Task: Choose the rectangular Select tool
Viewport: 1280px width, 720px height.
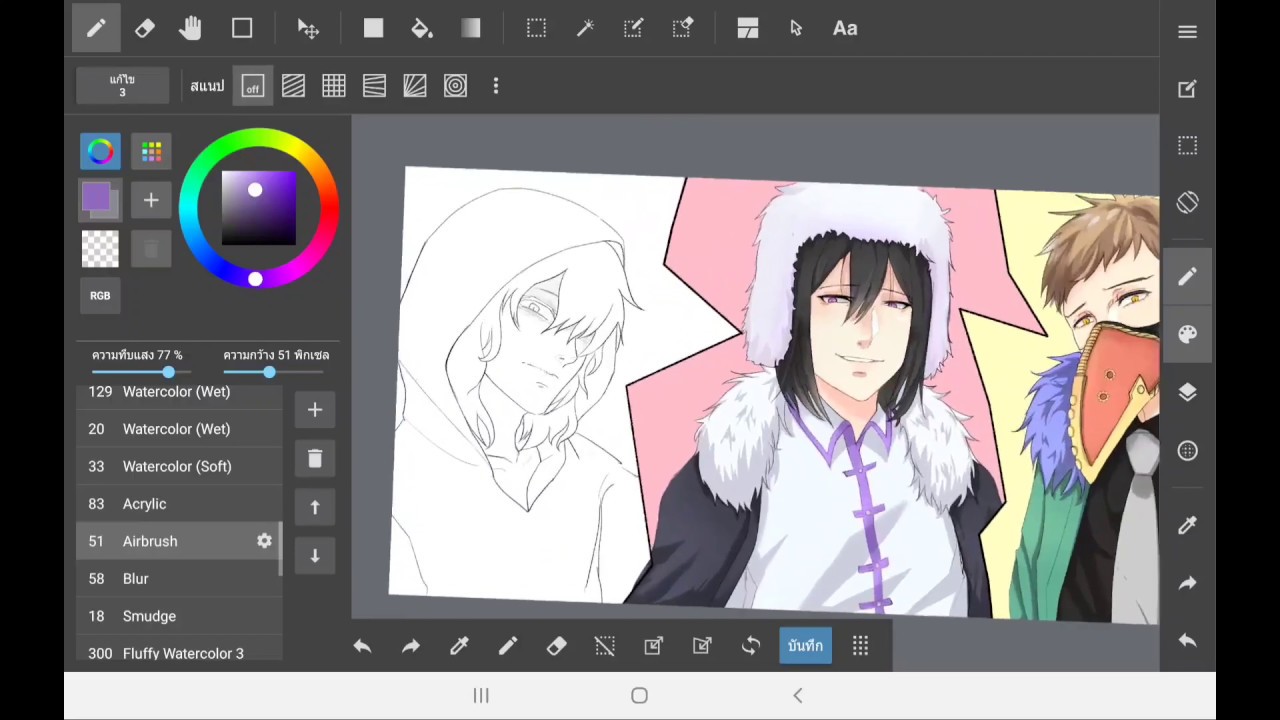Action: 536,28
